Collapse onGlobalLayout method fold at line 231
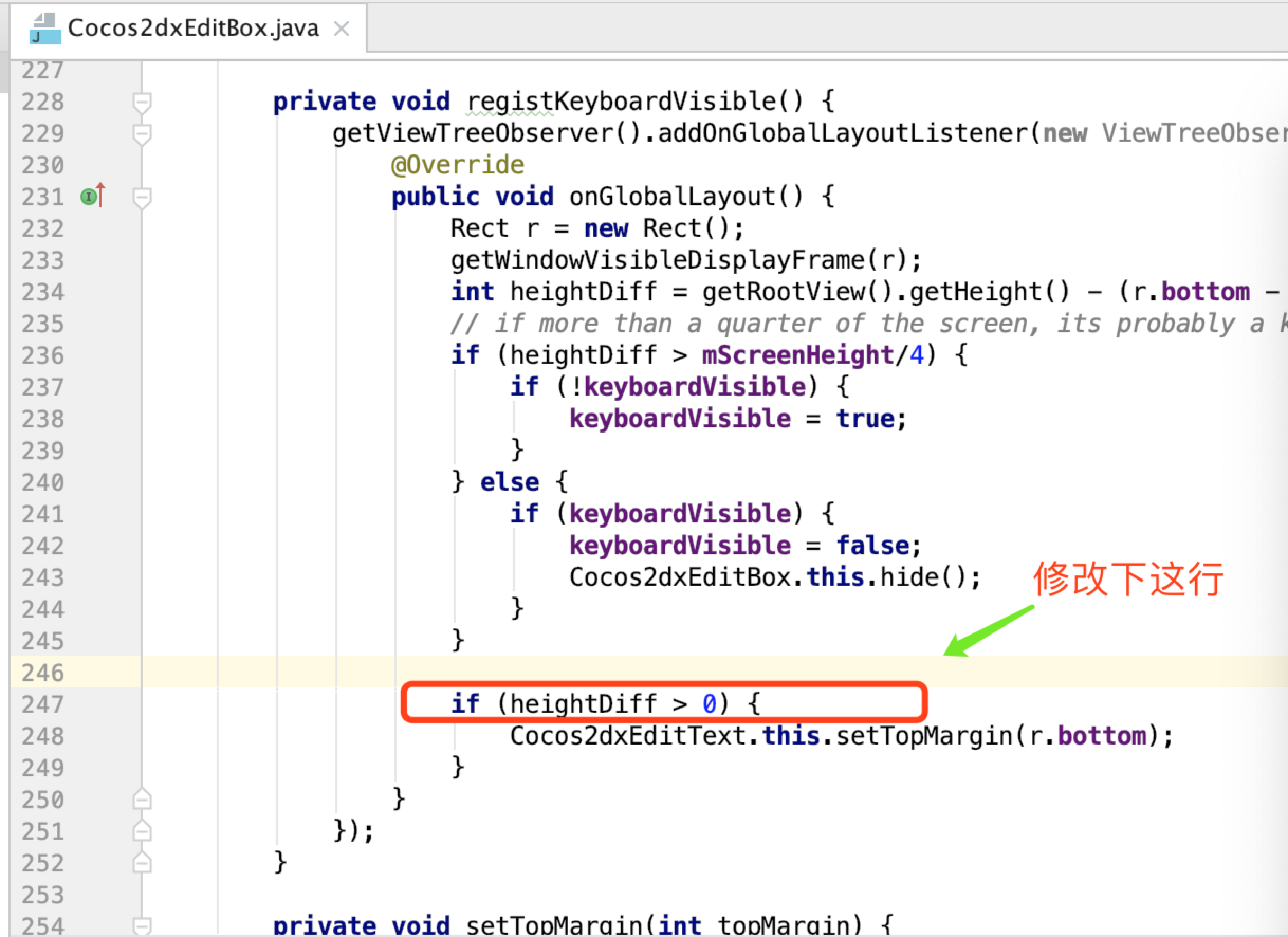The width and height of the screenshot is (1288, 937). [x=142, y=198]
